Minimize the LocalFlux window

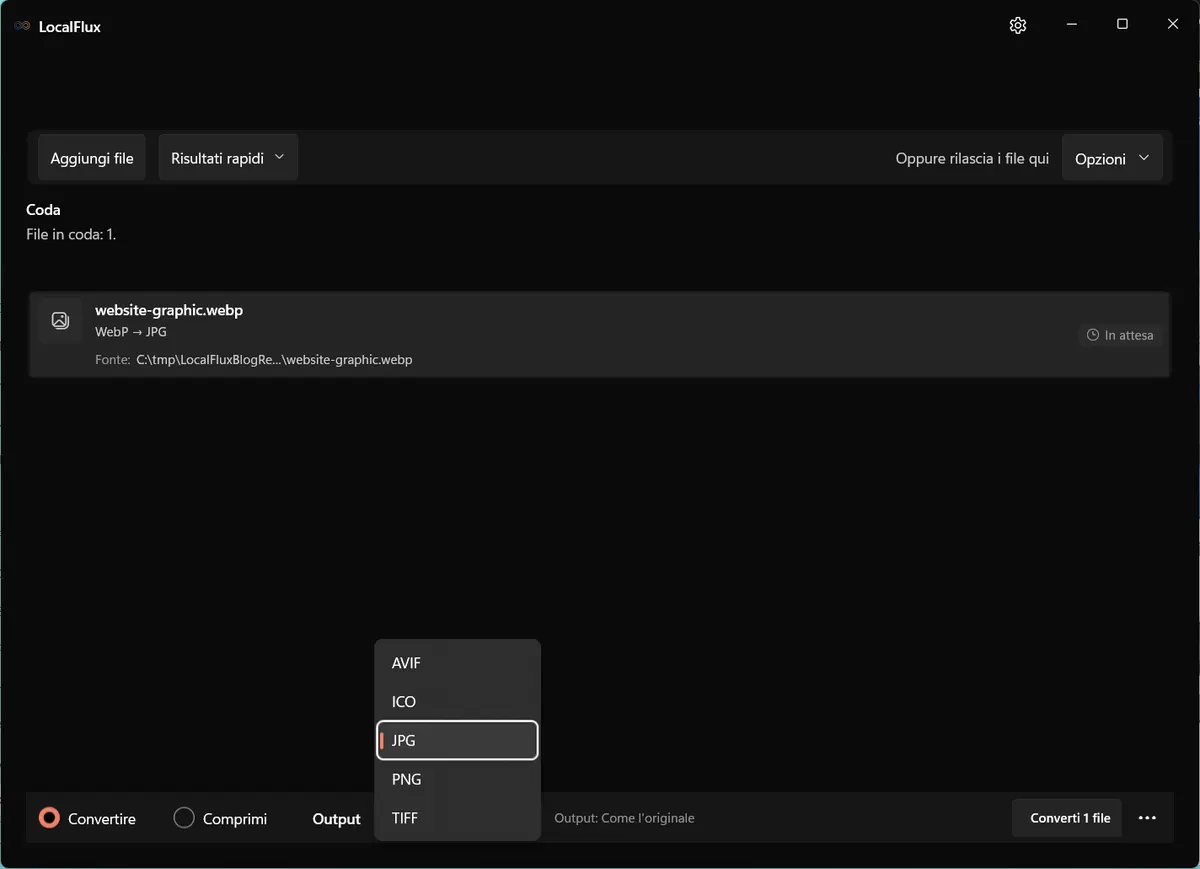1071,25
